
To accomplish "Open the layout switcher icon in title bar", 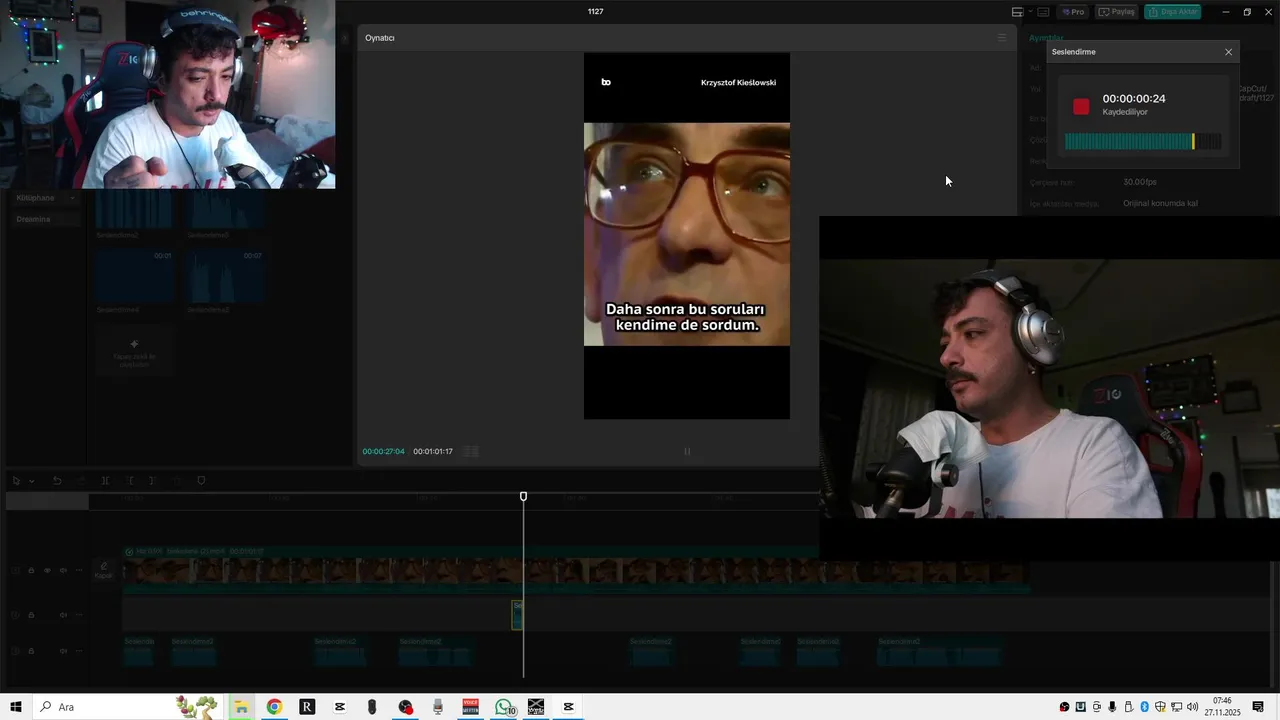I will tap(1017, 12).
